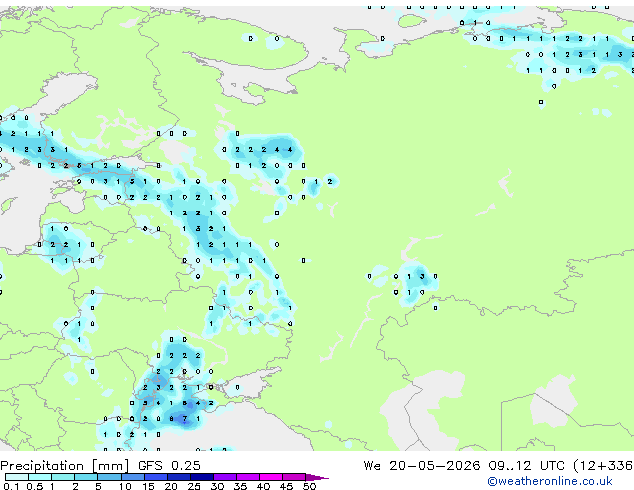This screenshot has height=490, width=634.
Task: Click the '25' legend scale label
Action: click(194, 486)
